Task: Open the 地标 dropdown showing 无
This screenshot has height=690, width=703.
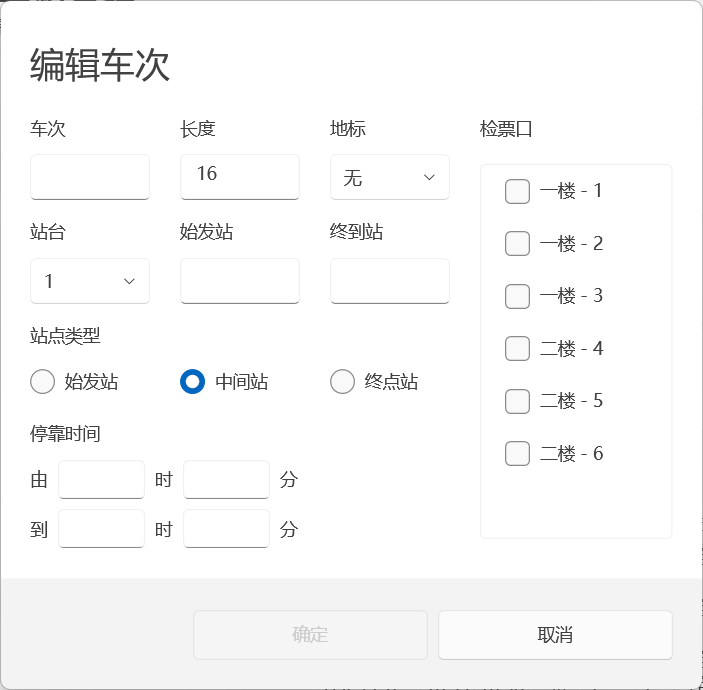Action: pos(389,177)
